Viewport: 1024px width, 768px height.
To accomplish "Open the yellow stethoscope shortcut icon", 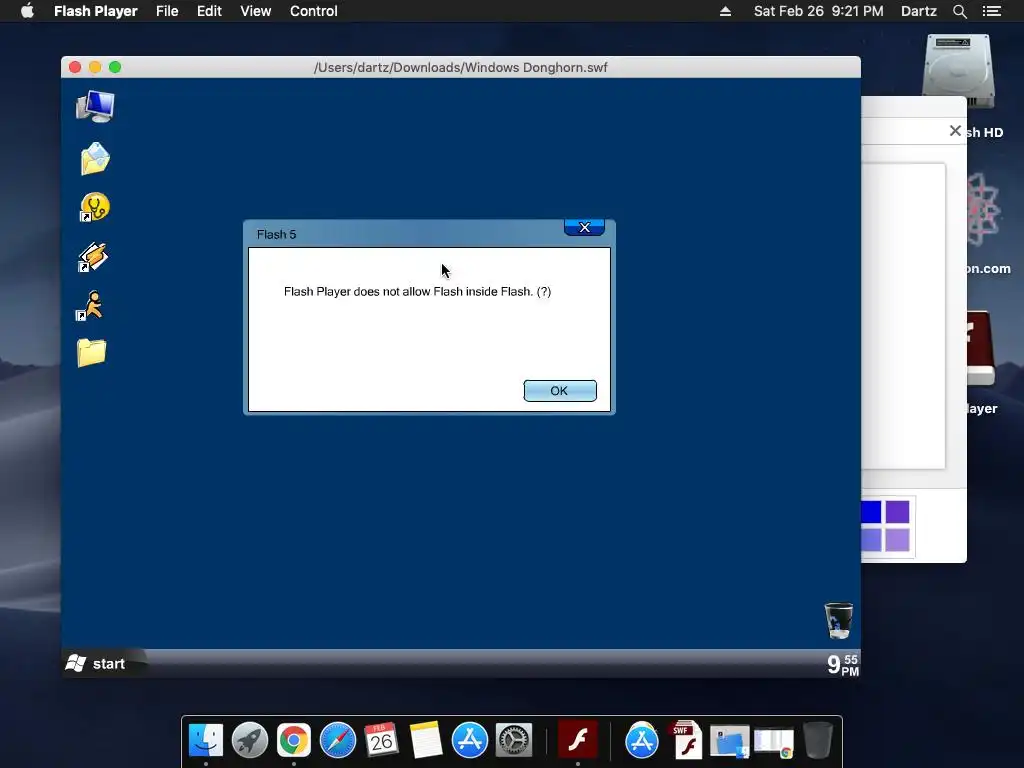I will (x=95, y=207).
